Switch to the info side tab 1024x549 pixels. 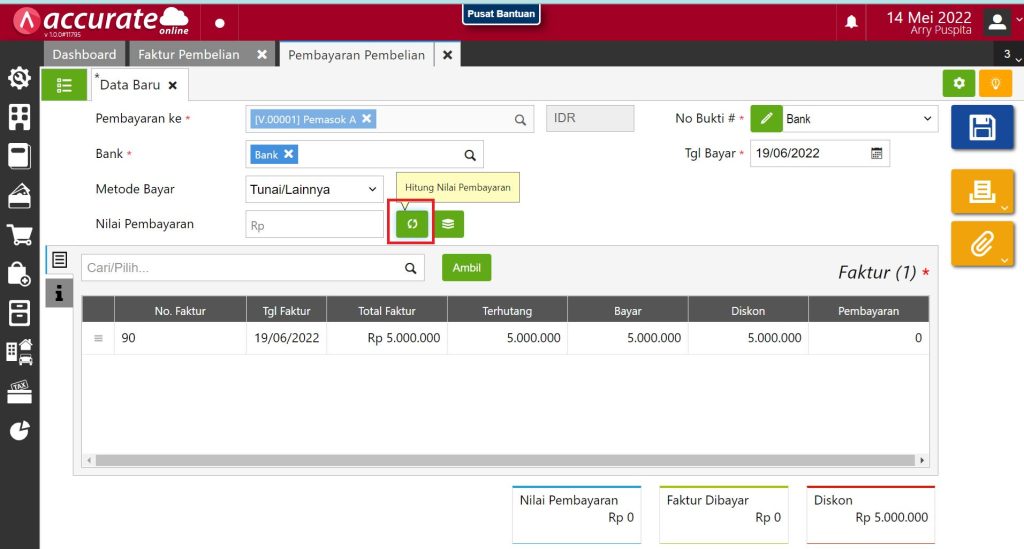(59, 292)
